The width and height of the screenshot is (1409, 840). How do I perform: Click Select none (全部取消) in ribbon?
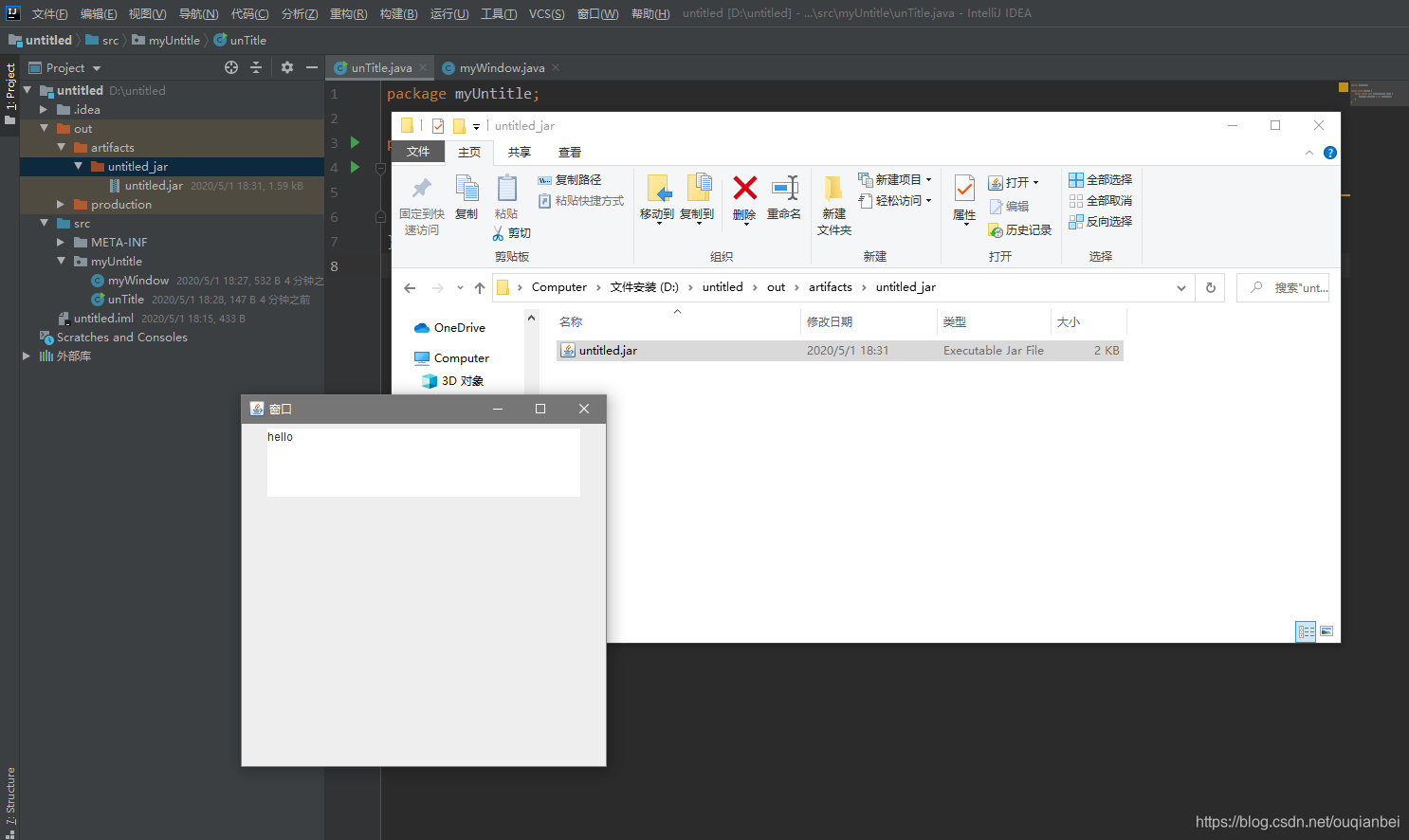(x=1101, y=201)
